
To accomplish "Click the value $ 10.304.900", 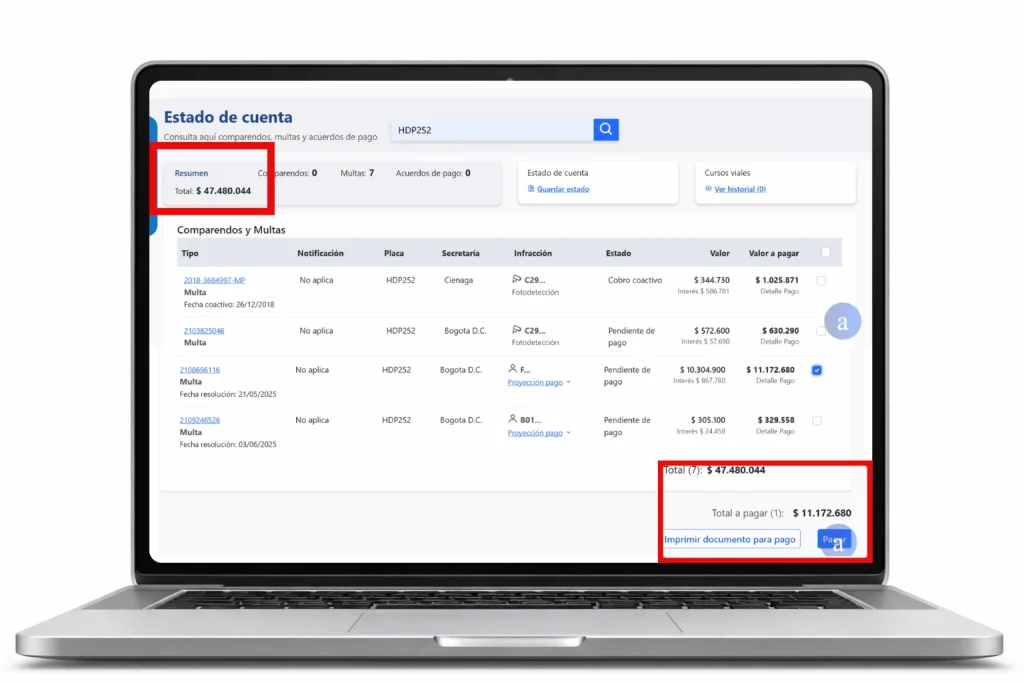I will click(702, 370).
